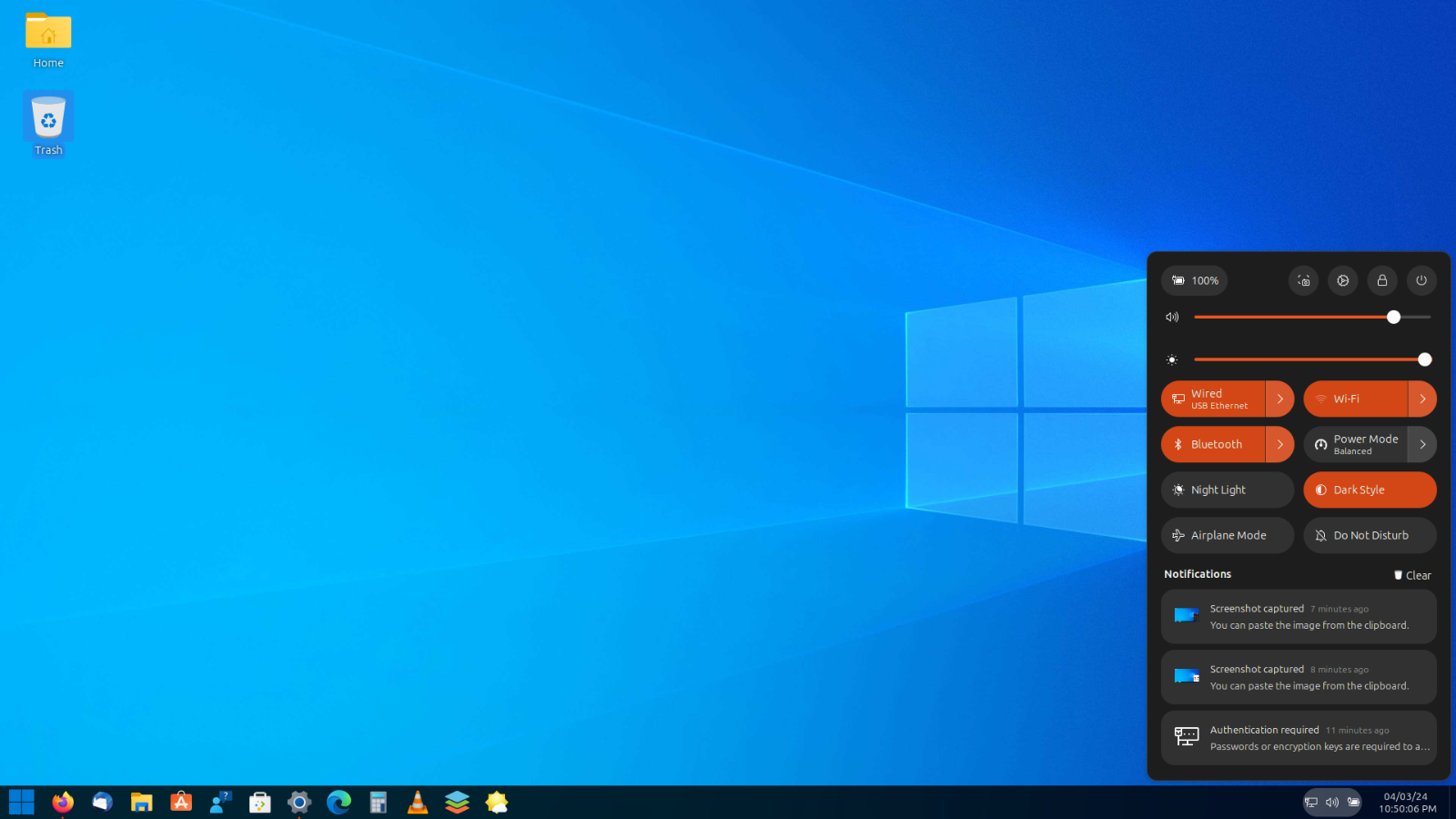
Task: Expand Power Mode options arrow
Action: [1423, 444]
